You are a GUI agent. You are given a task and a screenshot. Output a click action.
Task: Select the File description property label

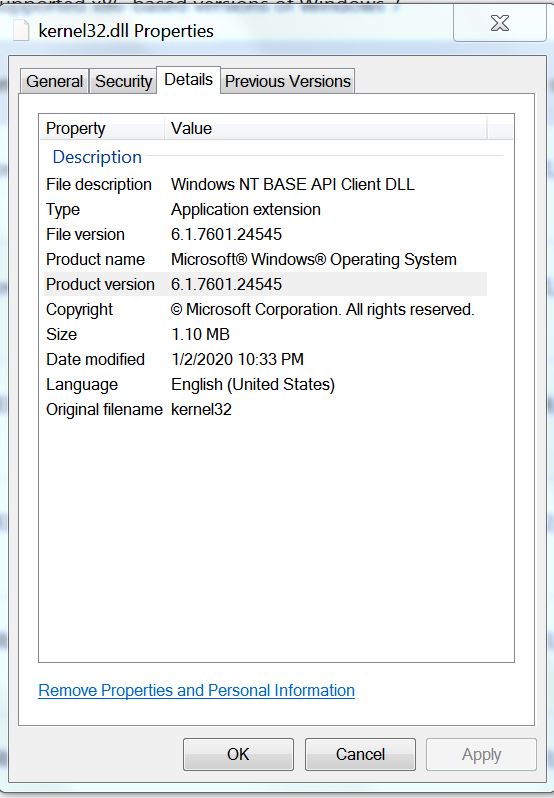click(x=99, y=185)
